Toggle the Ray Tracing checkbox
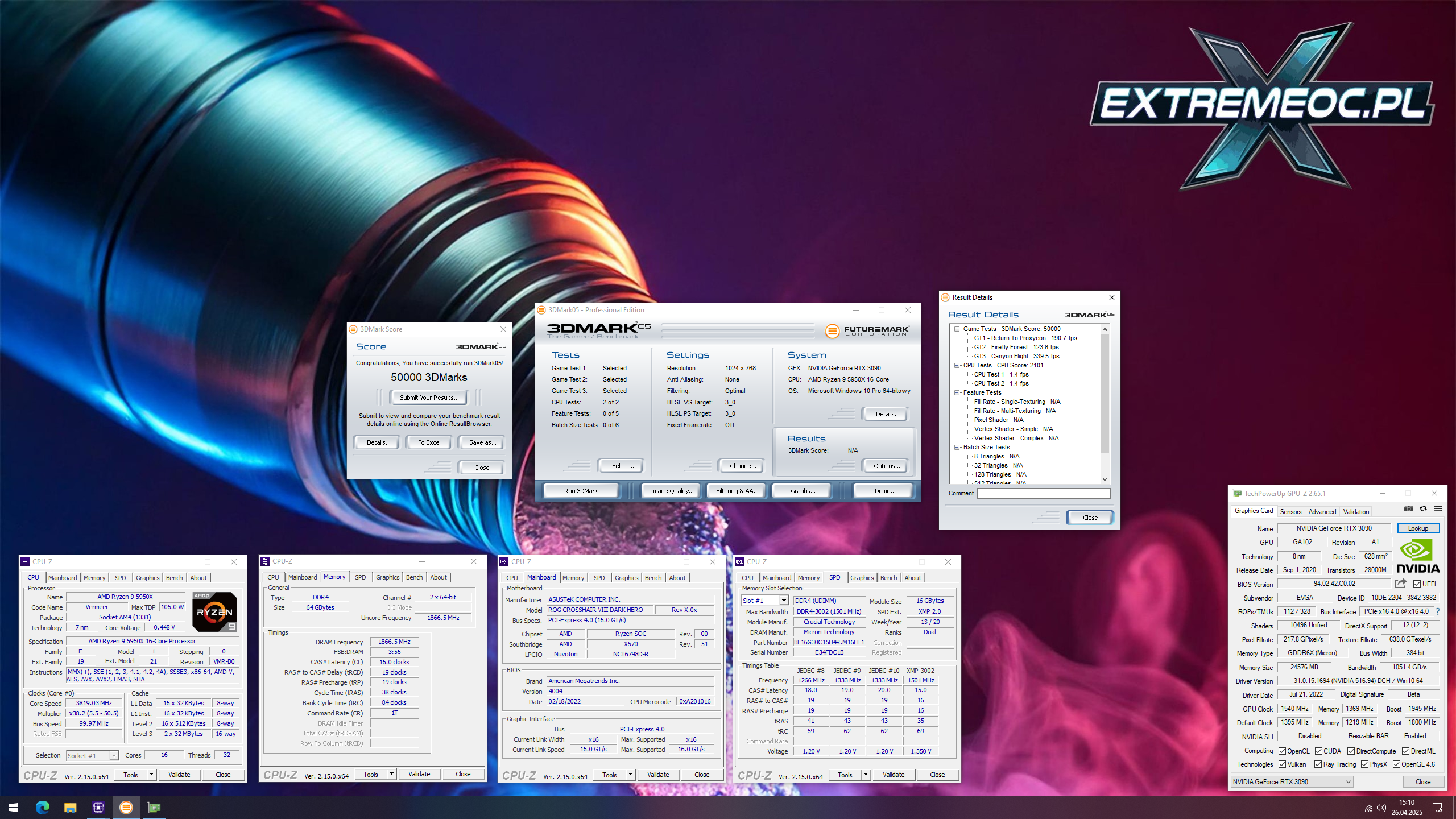The image size is (1456, 819). point(1318,764)
